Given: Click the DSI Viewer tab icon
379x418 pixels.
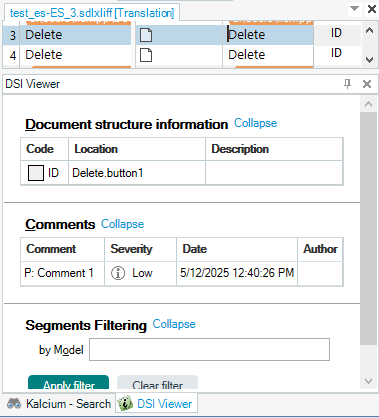Looking at the screenshot, I should [x=125, y=404].
